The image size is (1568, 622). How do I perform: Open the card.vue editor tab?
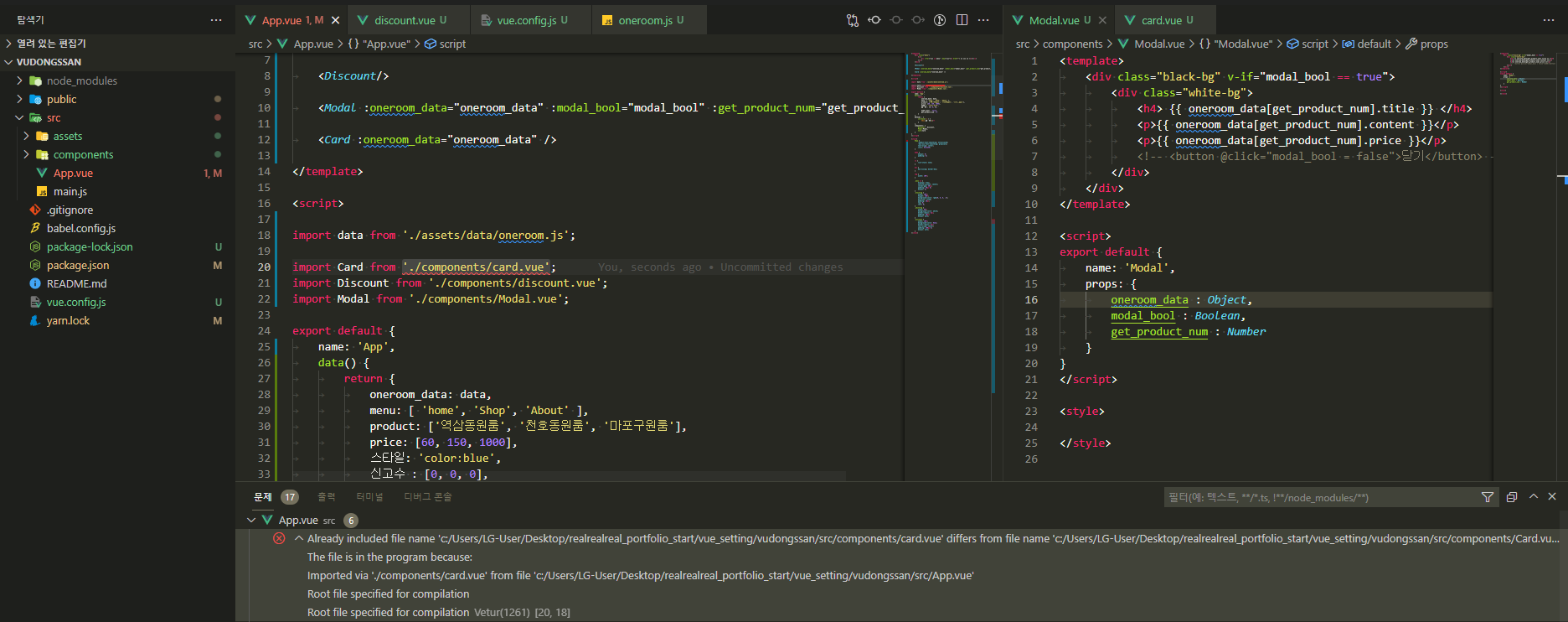click(1161, 20)
